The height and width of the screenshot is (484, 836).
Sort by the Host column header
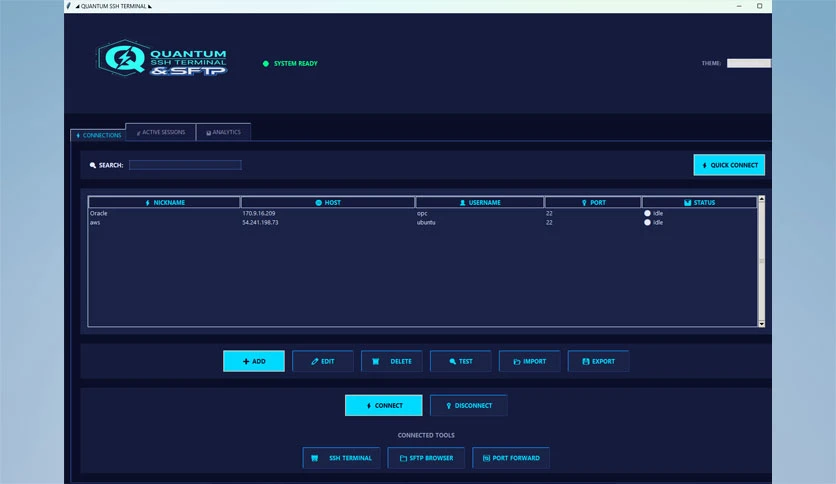pyautogui.click(x=328, y=203)
